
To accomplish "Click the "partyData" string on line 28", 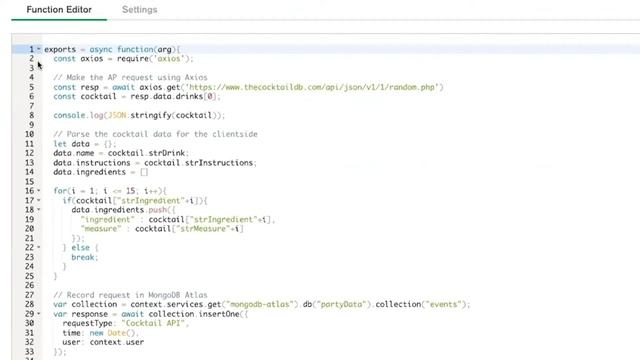I will (341, 304).
